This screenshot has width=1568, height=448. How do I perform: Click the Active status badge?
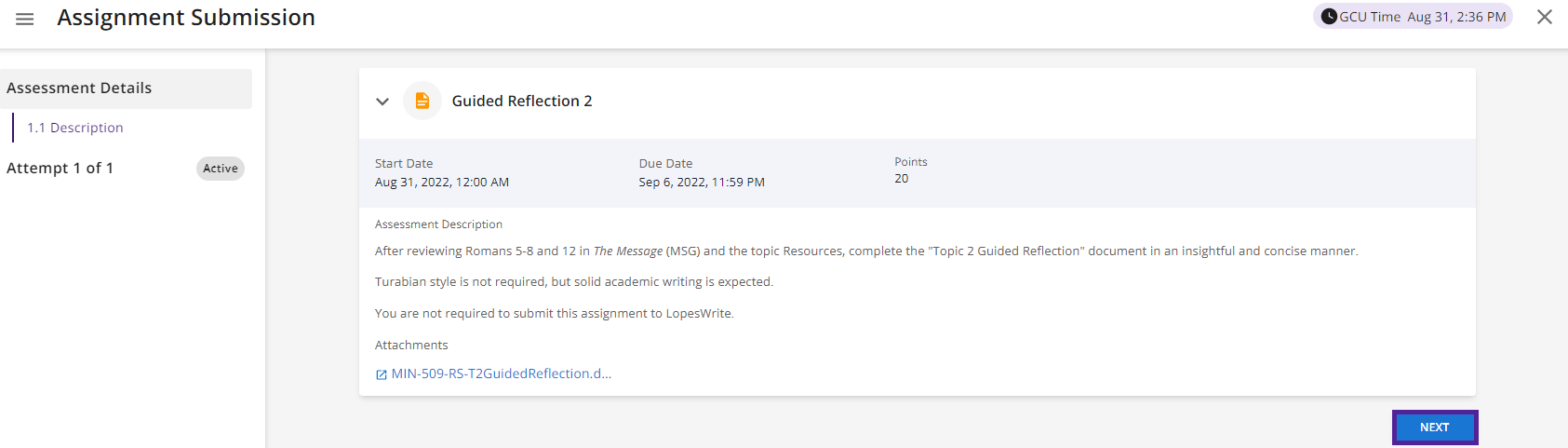221,169
